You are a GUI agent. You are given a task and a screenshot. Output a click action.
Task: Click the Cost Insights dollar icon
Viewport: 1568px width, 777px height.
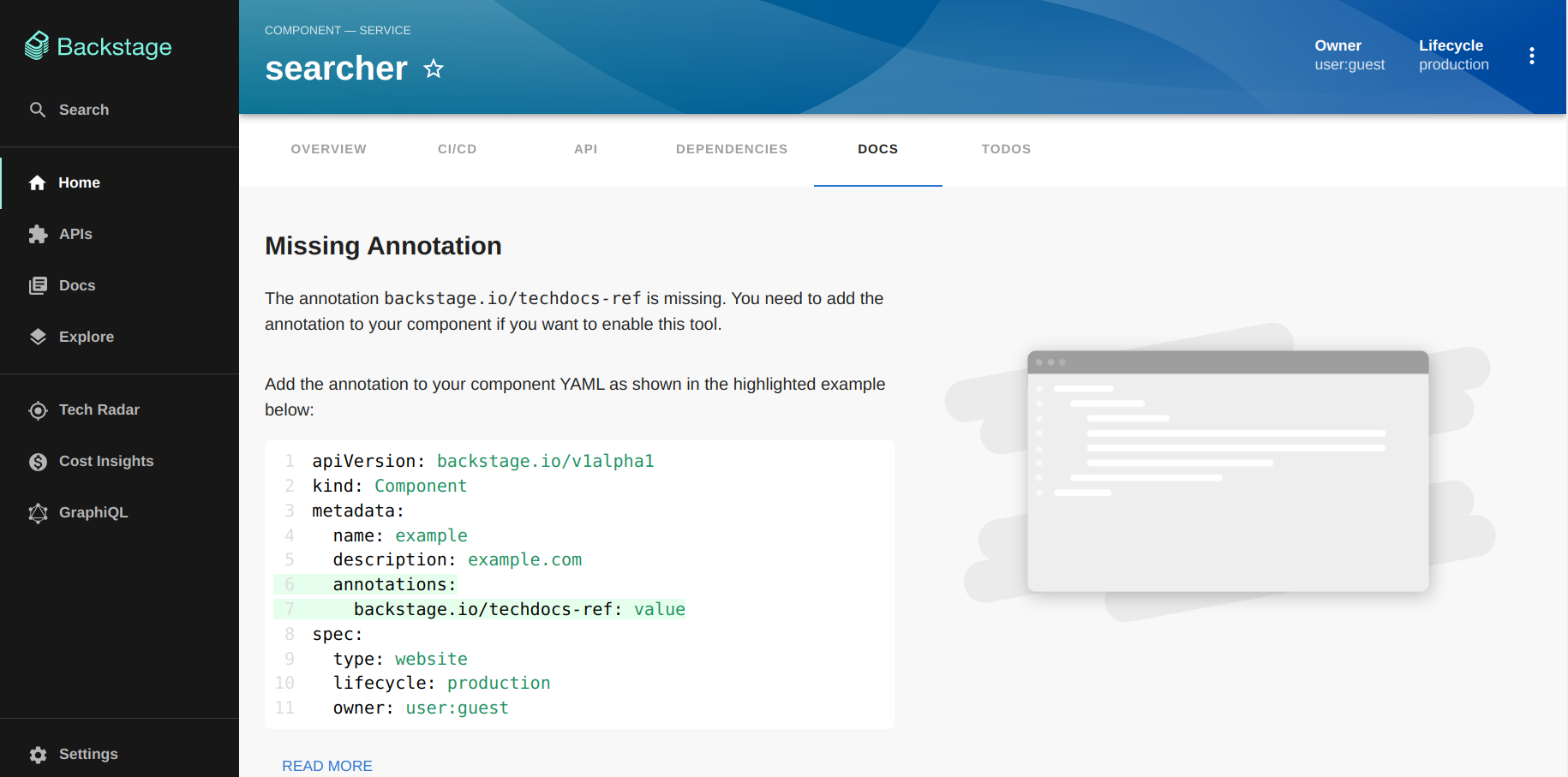point(38,462)
